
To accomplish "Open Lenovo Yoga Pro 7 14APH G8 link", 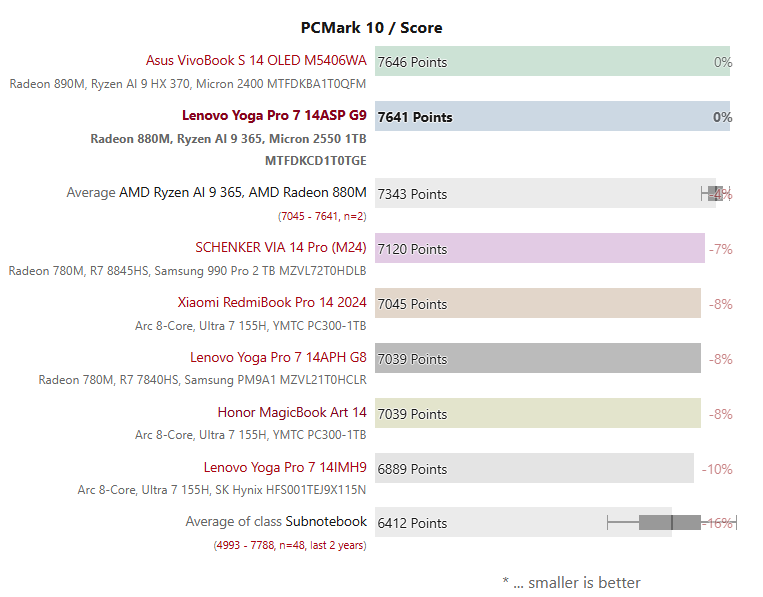I will (278, 357).
